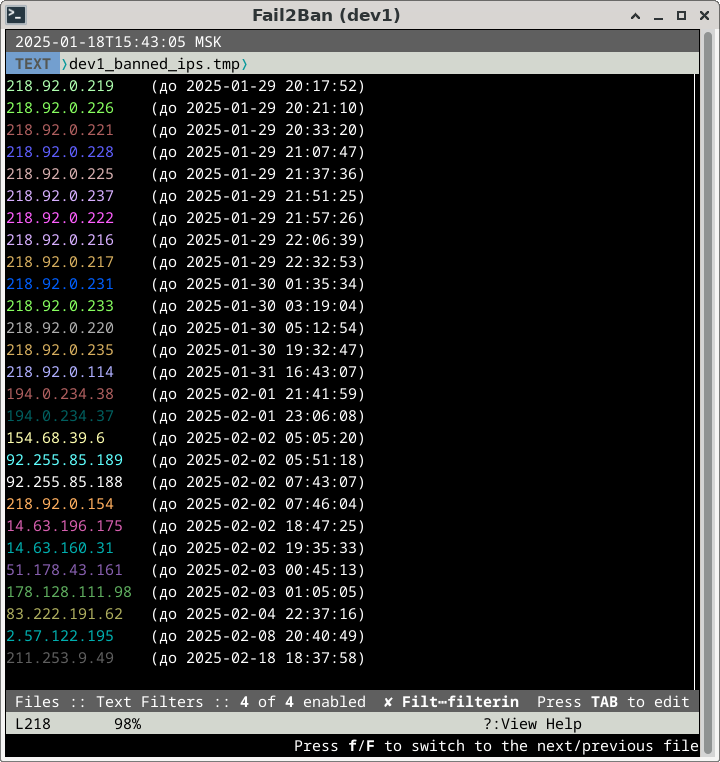Select IP address 51.178.43.161
This screenshot has height=762, width=720.
[64, 570]
